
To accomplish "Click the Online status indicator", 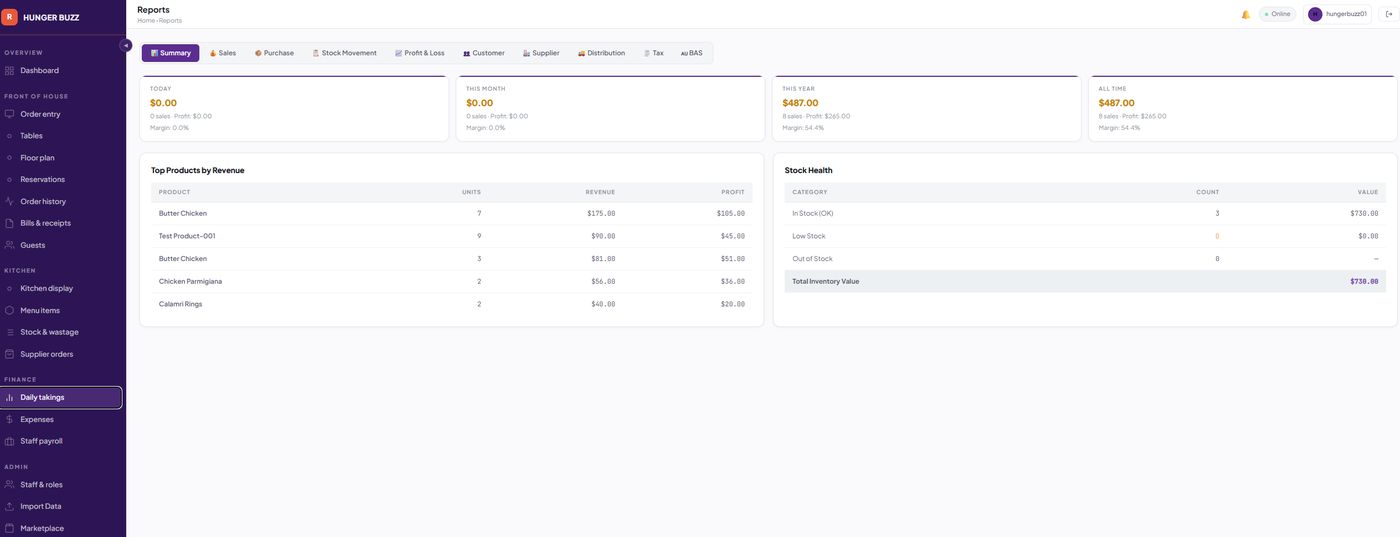I will pos(1277,14).
